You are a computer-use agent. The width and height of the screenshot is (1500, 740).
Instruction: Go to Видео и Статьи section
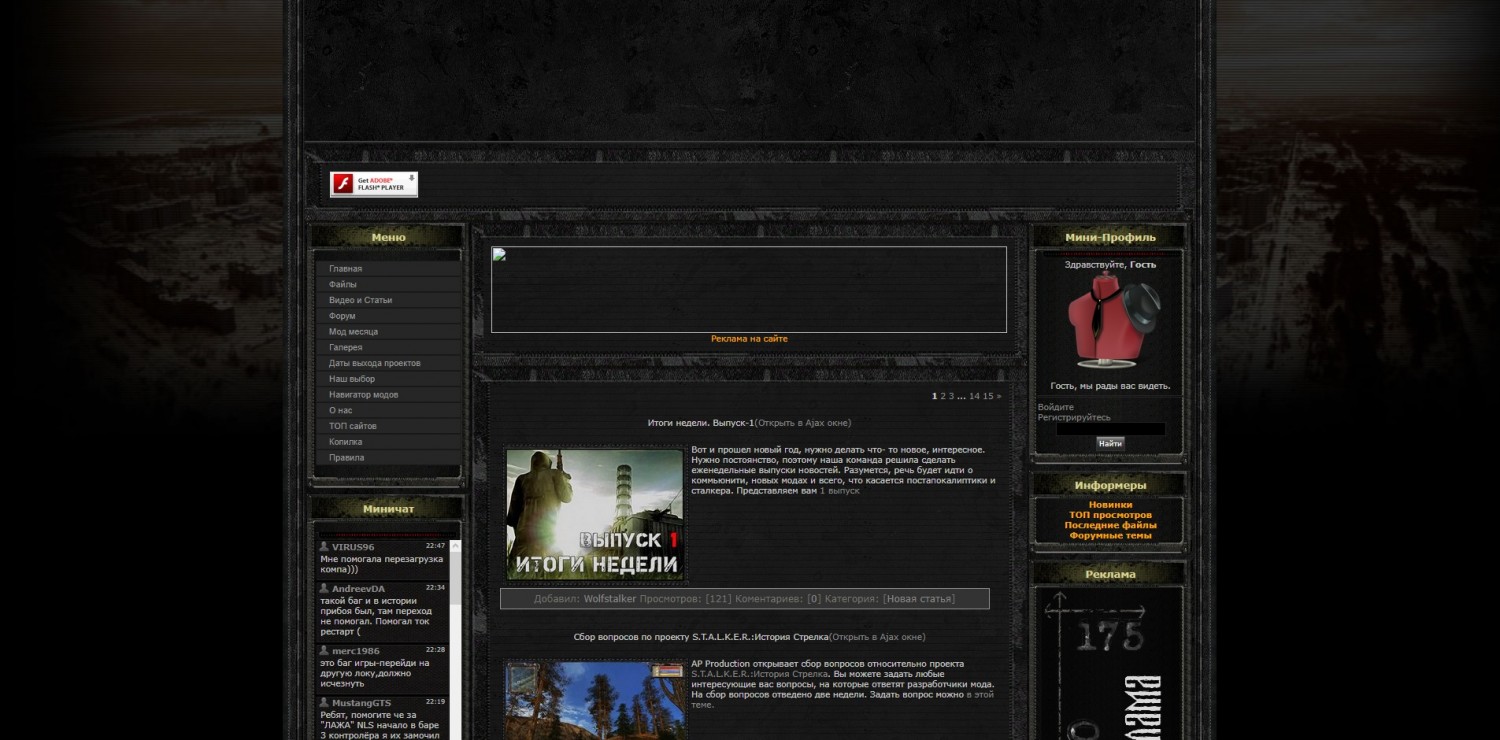tap(389, 300)
